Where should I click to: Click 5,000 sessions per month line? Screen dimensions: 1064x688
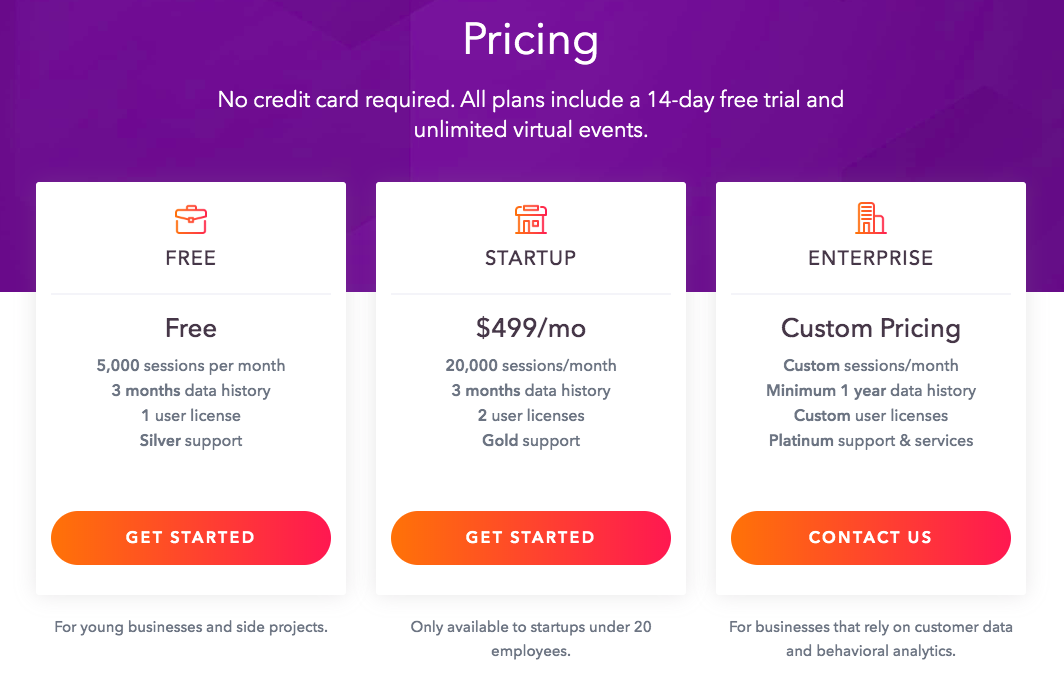[191, 366]
